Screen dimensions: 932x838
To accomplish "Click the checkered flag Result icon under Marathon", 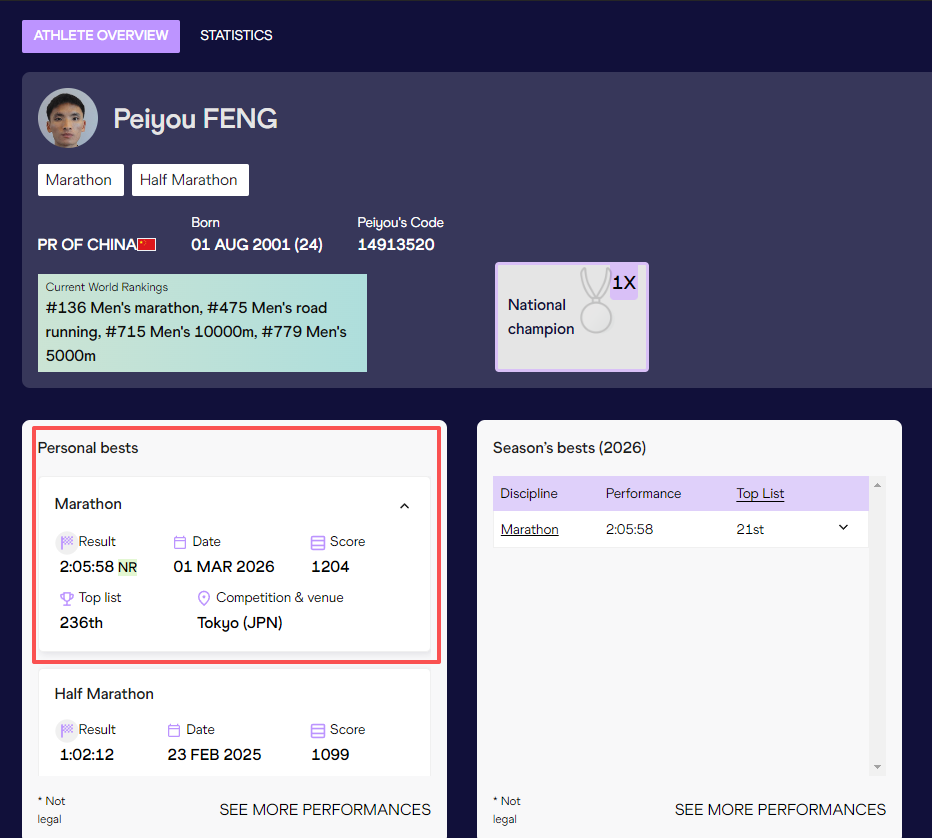I will [x=66, y=542].
